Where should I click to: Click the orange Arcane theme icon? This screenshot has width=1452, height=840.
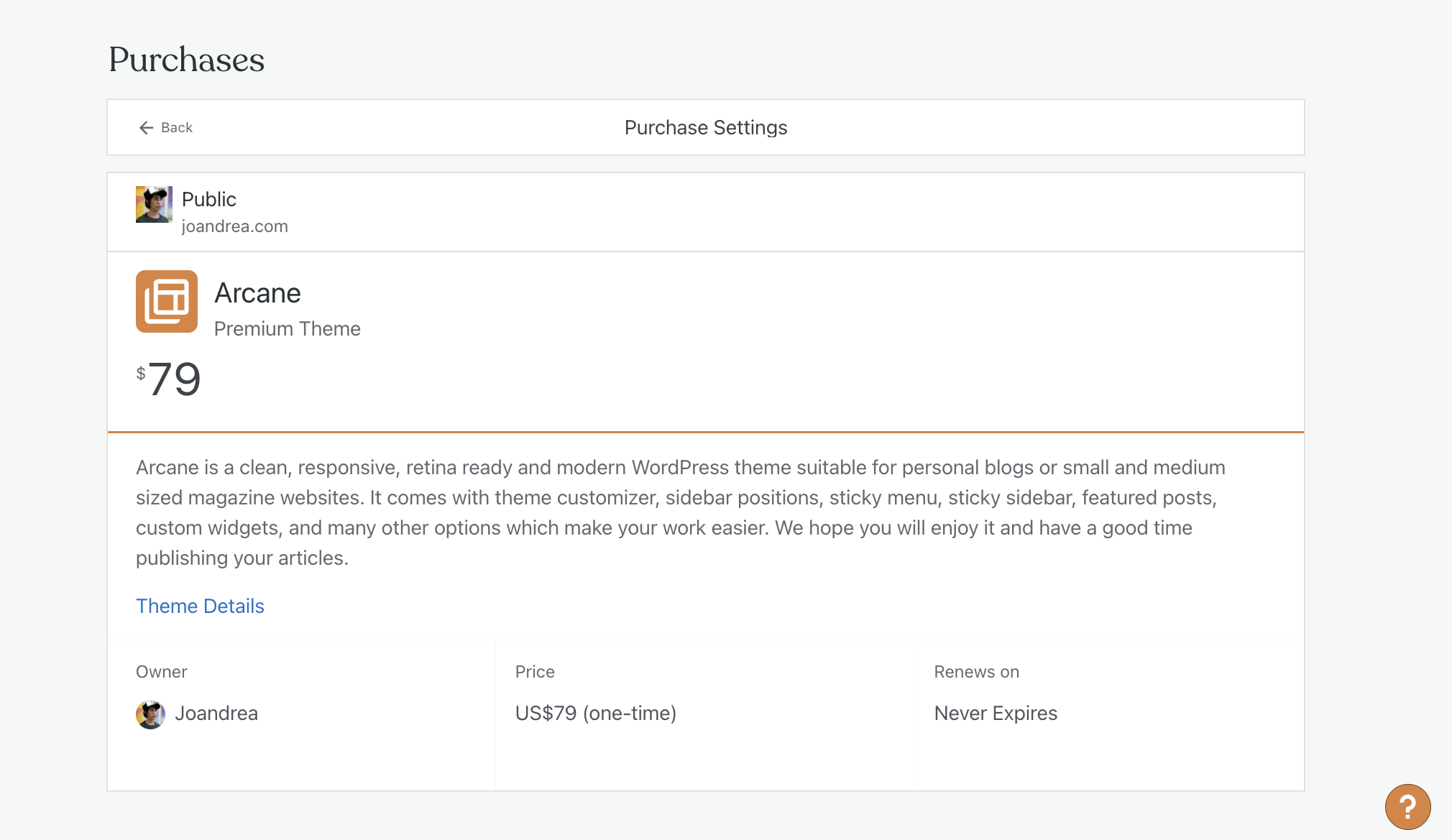tap(167, 301)
